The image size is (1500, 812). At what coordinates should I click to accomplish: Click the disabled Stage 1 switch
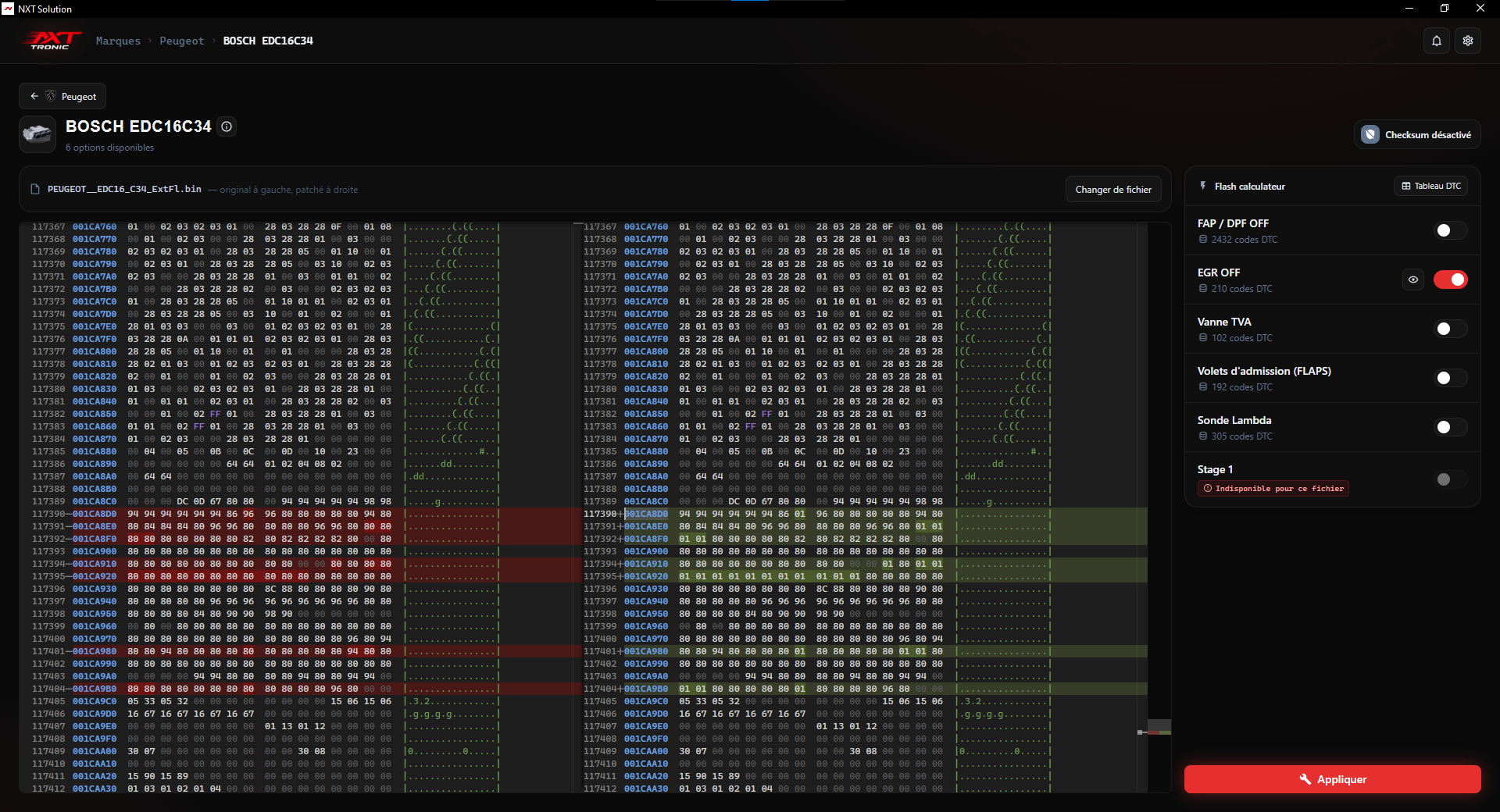(1451, 479)
